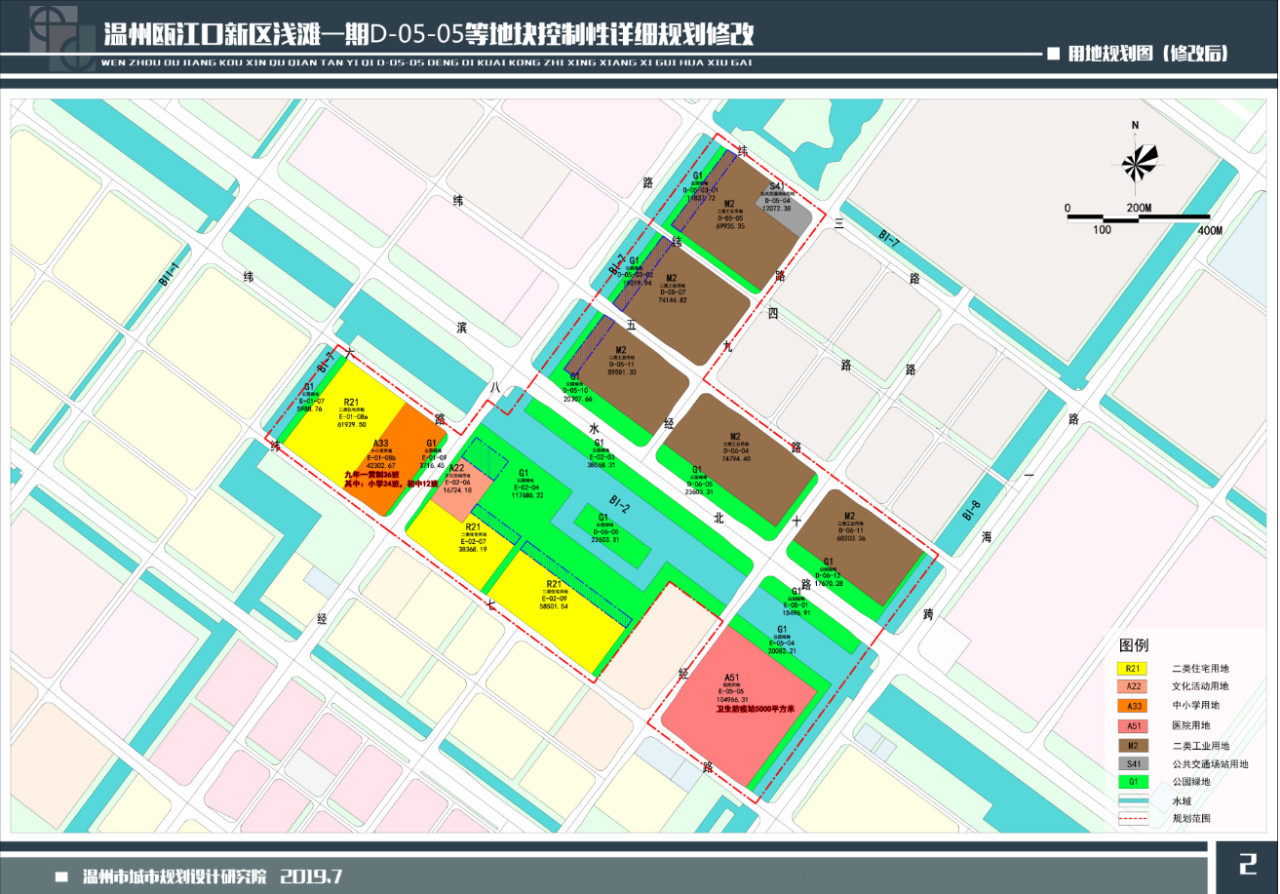The height and width of the screenshot is (894, 1280).
Task: Select the A33 orange legend swatch
Action: click(x=1133, y=707)
